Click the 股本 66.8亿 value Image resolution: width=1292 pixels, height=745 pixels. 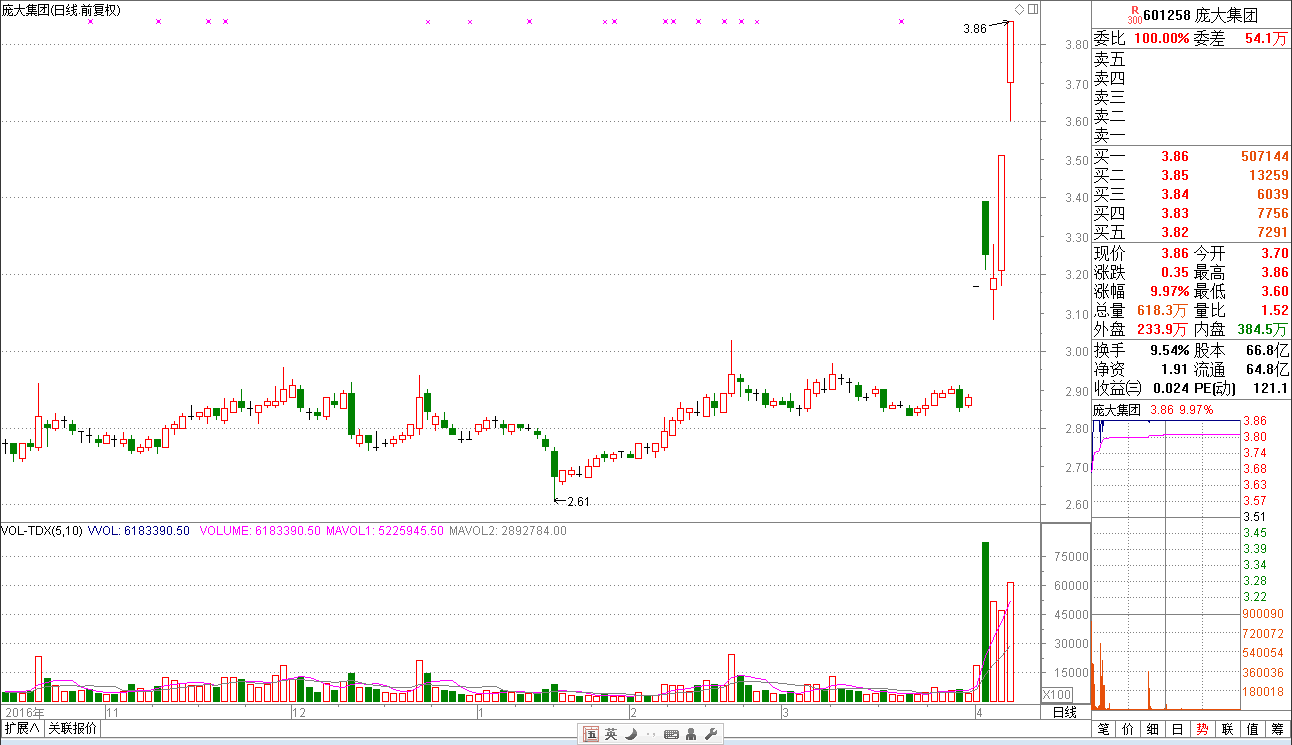(x=1268, y=351)
